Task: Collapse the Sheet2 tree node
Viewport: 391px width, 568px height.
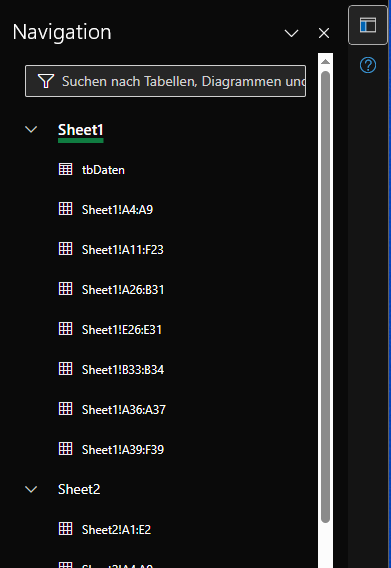Action: click(31, 489)
